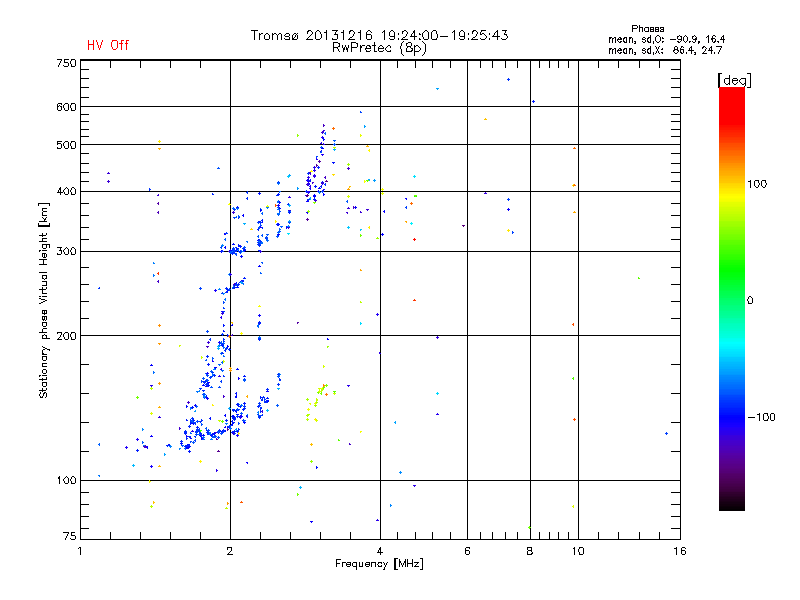Select the Tromsø date and time title

pyautogui.click(x=379, y=35)
